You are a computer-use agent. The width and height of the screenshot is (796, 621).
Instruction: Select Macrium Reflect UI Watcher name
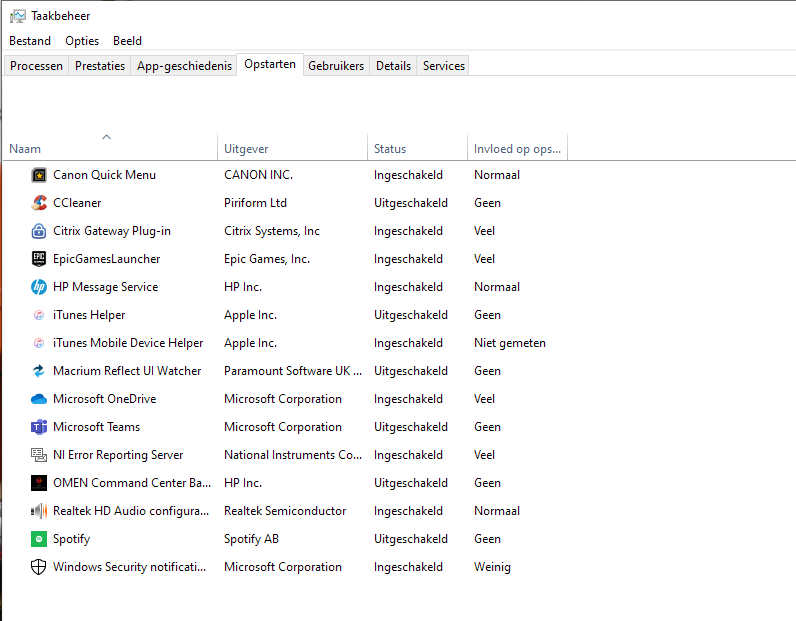pyautogui.click(x=127, y=371)
